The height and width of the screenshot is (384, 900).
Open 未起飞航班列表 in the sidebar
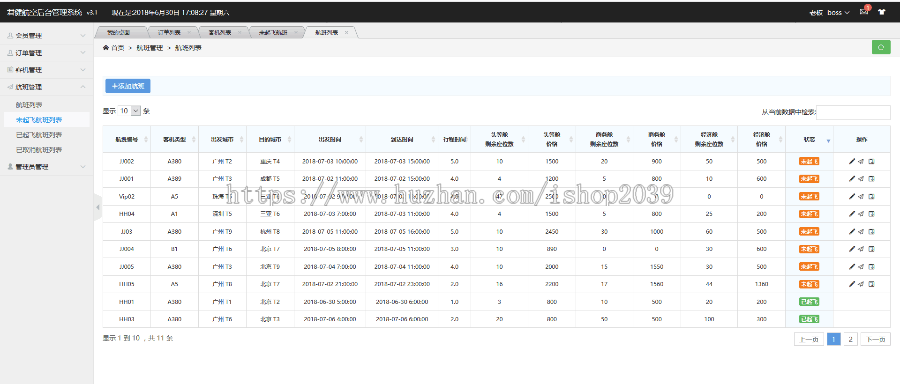pyautogui.click(x=40, y=120)
